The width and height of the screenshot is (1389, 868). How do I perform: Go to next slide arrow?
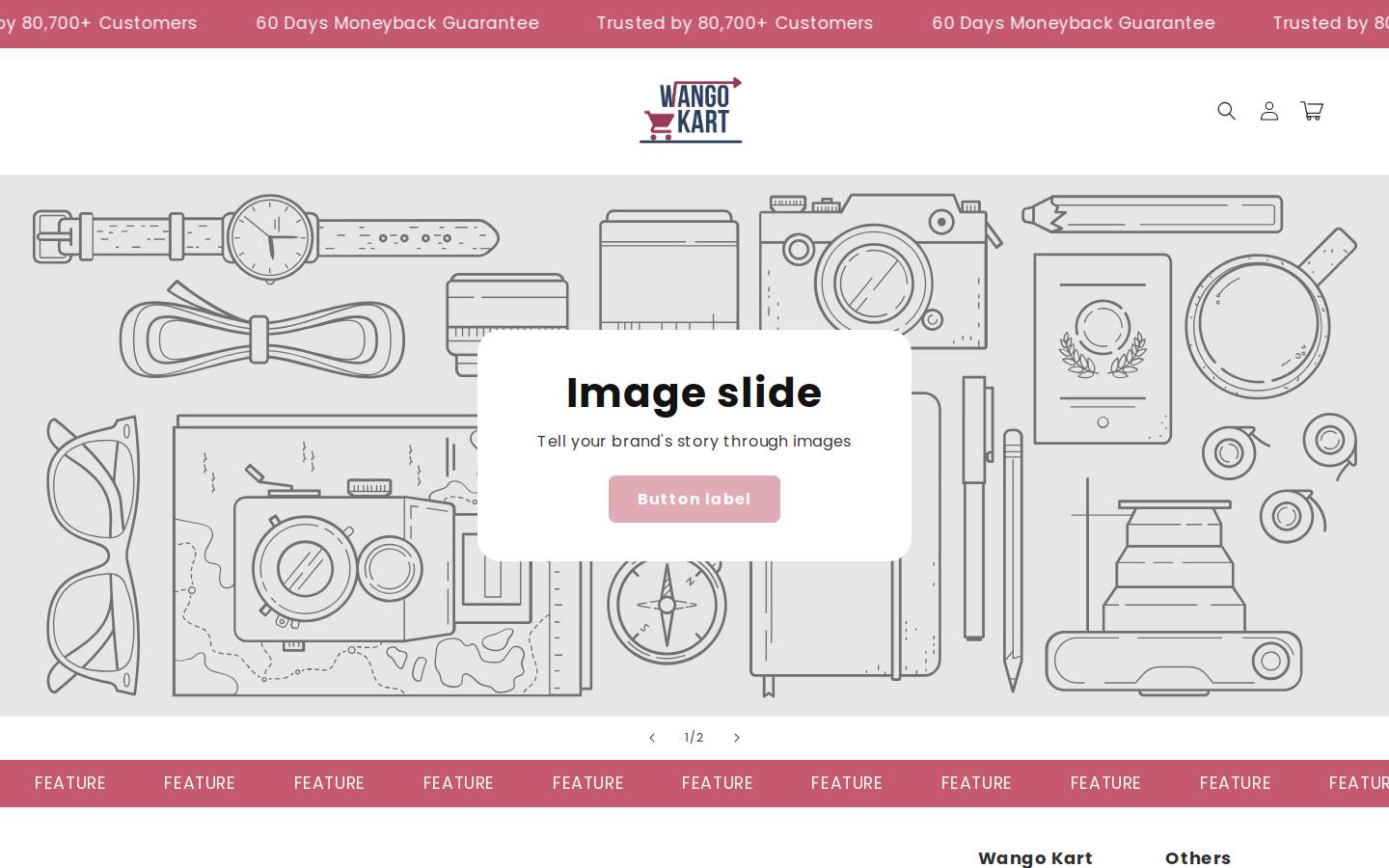737,738
